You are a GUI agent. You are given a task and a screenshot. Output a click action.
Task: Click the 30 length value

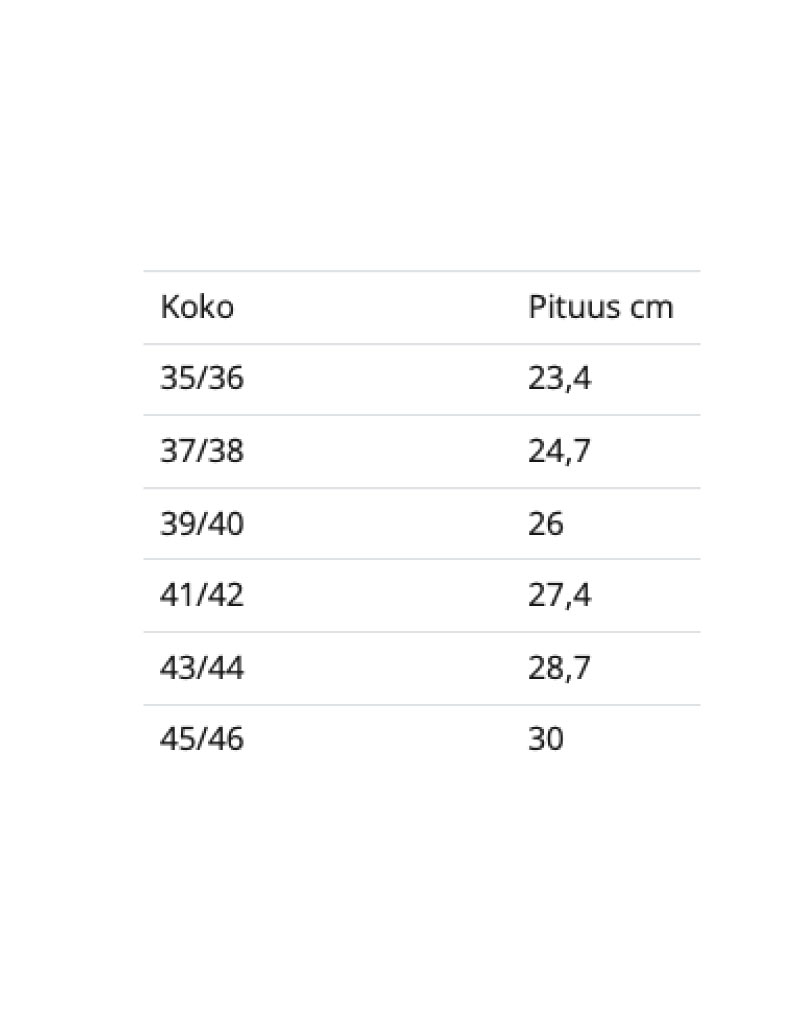[546, 739]
